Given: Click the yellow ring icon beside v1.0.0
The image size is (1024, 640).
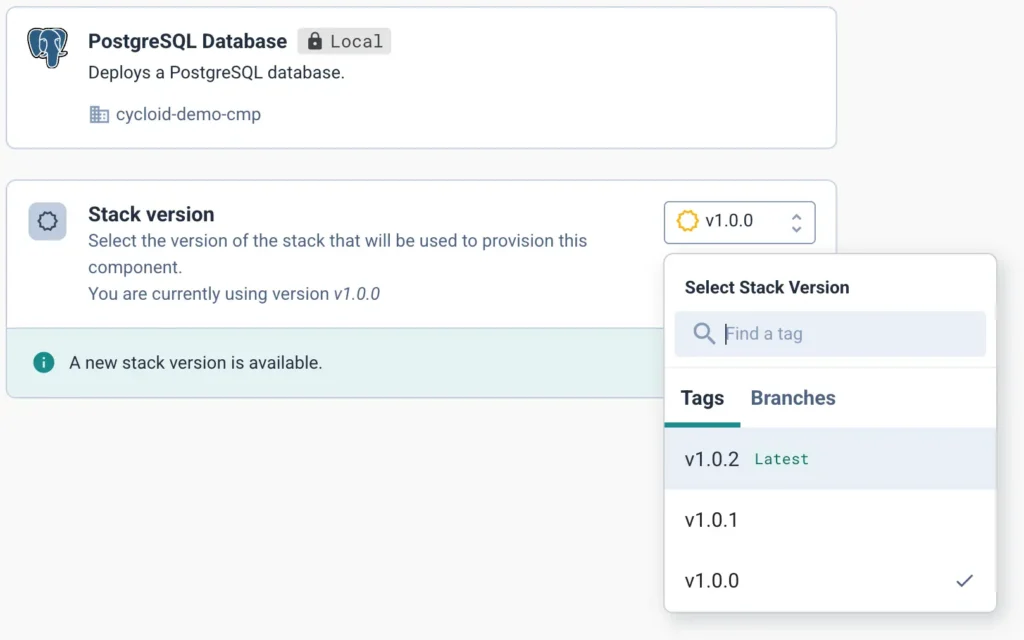Looking at the screenshot, I should (687, 221).
